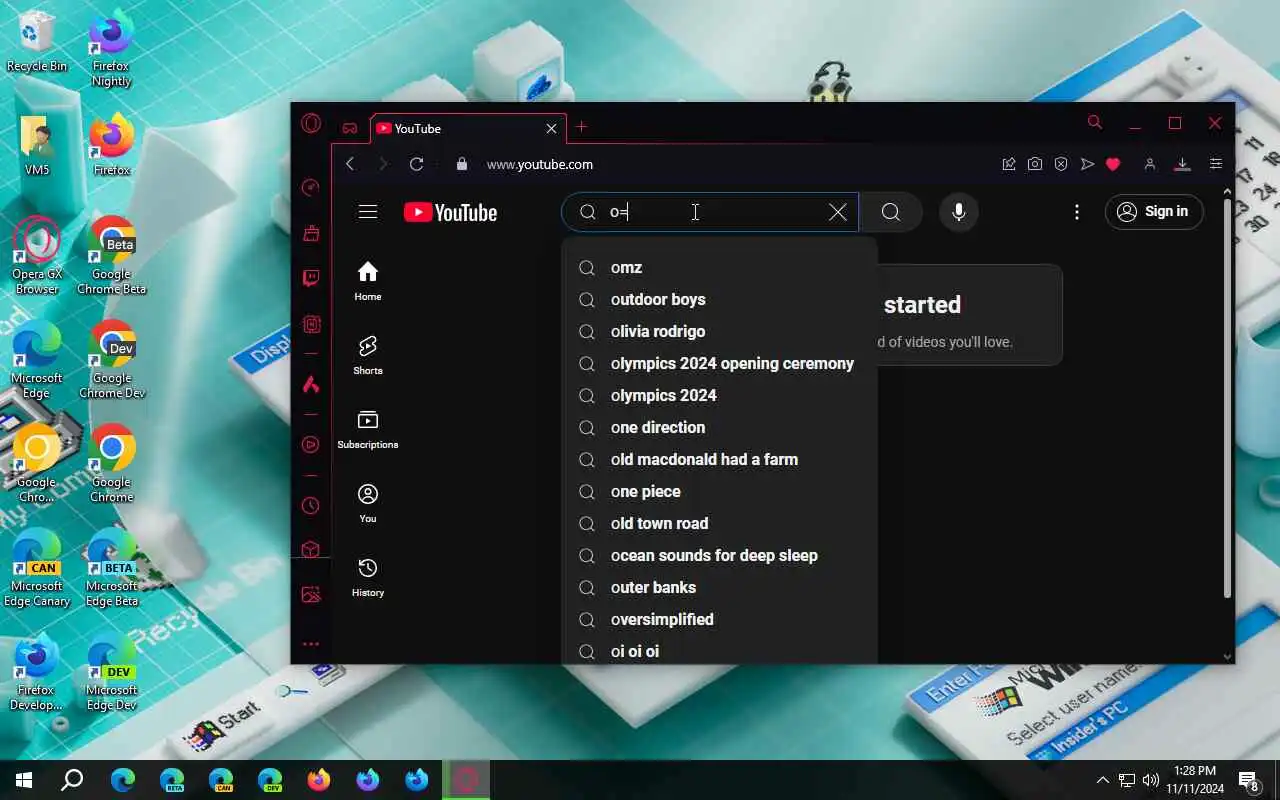This screenshot has height=800, width=1280.
Task: Choose suggestion 'one direction'
Action: [720, 428]
